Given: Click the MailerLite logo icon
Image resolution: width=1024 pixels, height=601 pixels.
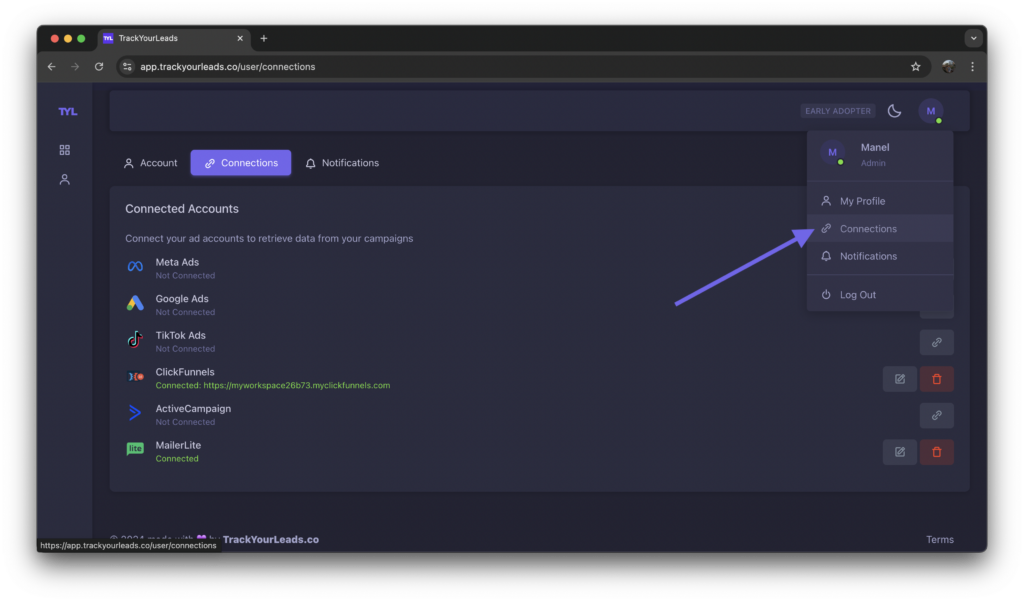Looking at the screenshot, I should pos(135,449).
